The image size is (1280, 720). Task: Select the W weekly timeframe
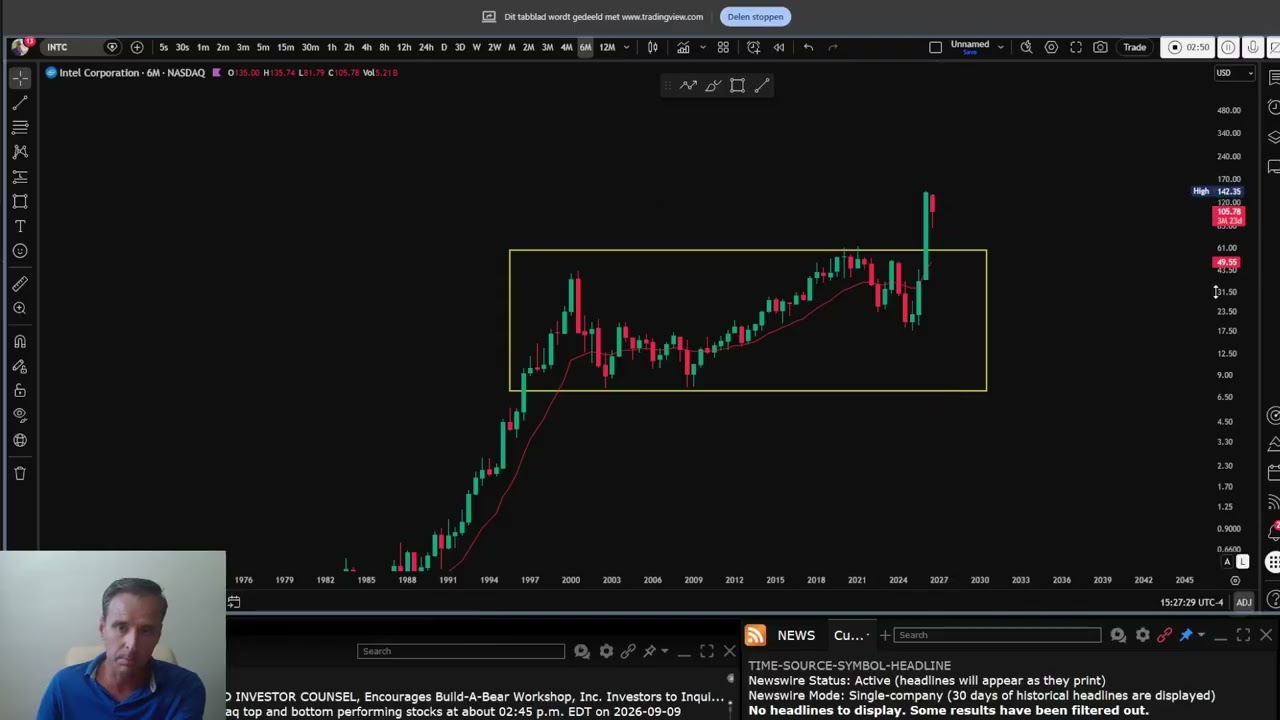click(x=476, y=47)
